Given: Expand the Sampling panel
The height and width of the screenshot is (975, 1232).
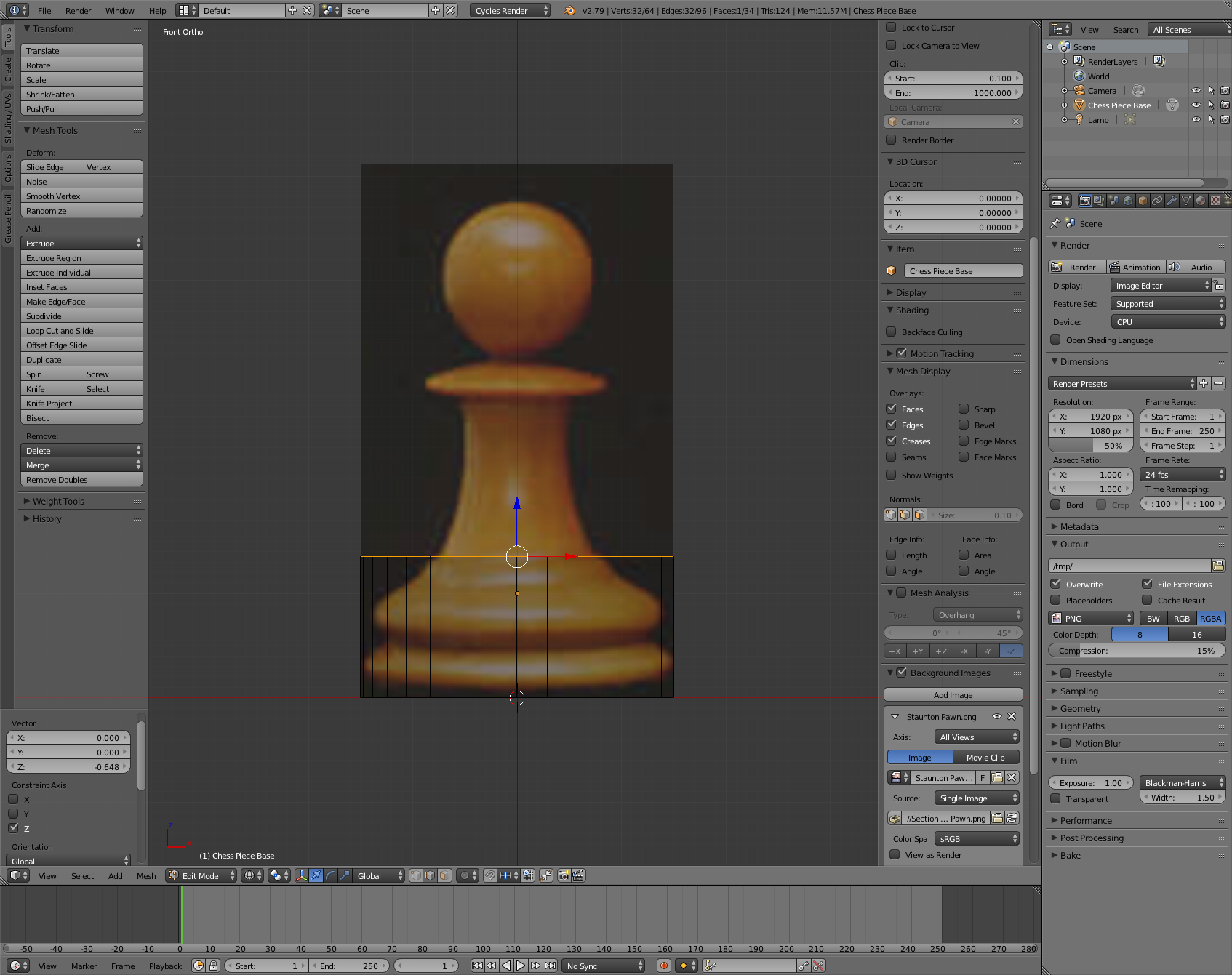Looking at the screenshot, I should pyautogui.click(x=1079, y=691).
